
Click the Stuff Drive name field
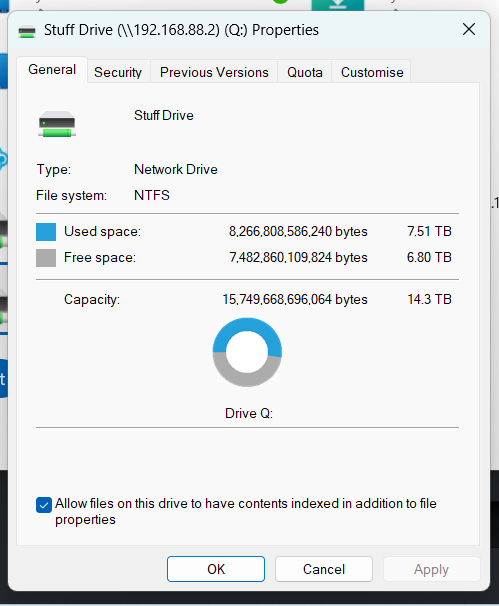pos(163,115)
